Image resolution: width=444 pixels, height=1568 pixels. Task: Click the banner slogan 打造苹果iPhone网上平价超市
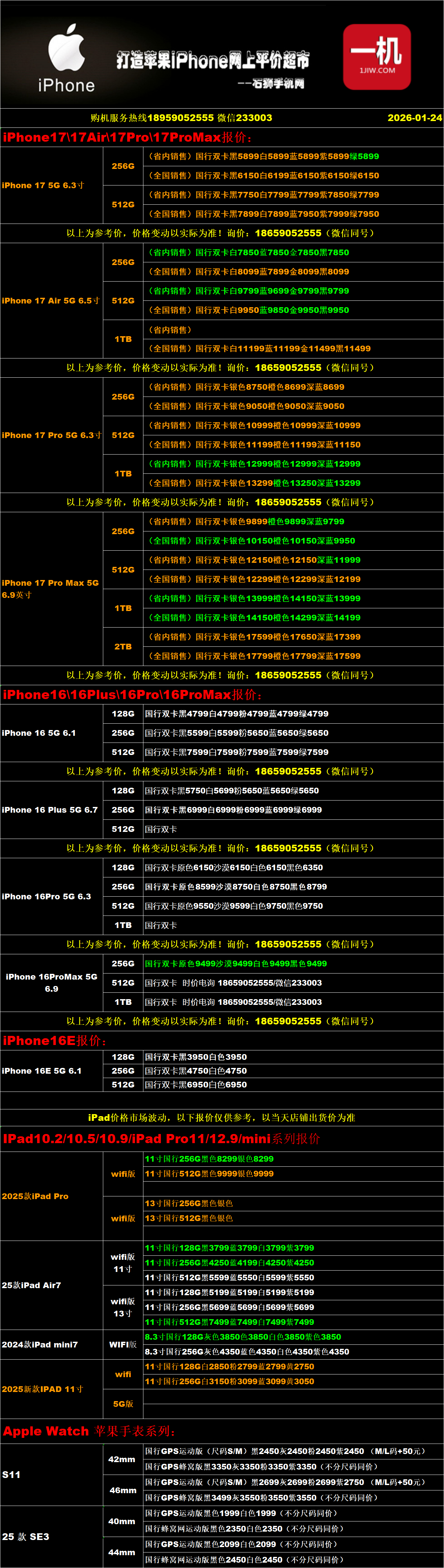pos(213,60)
